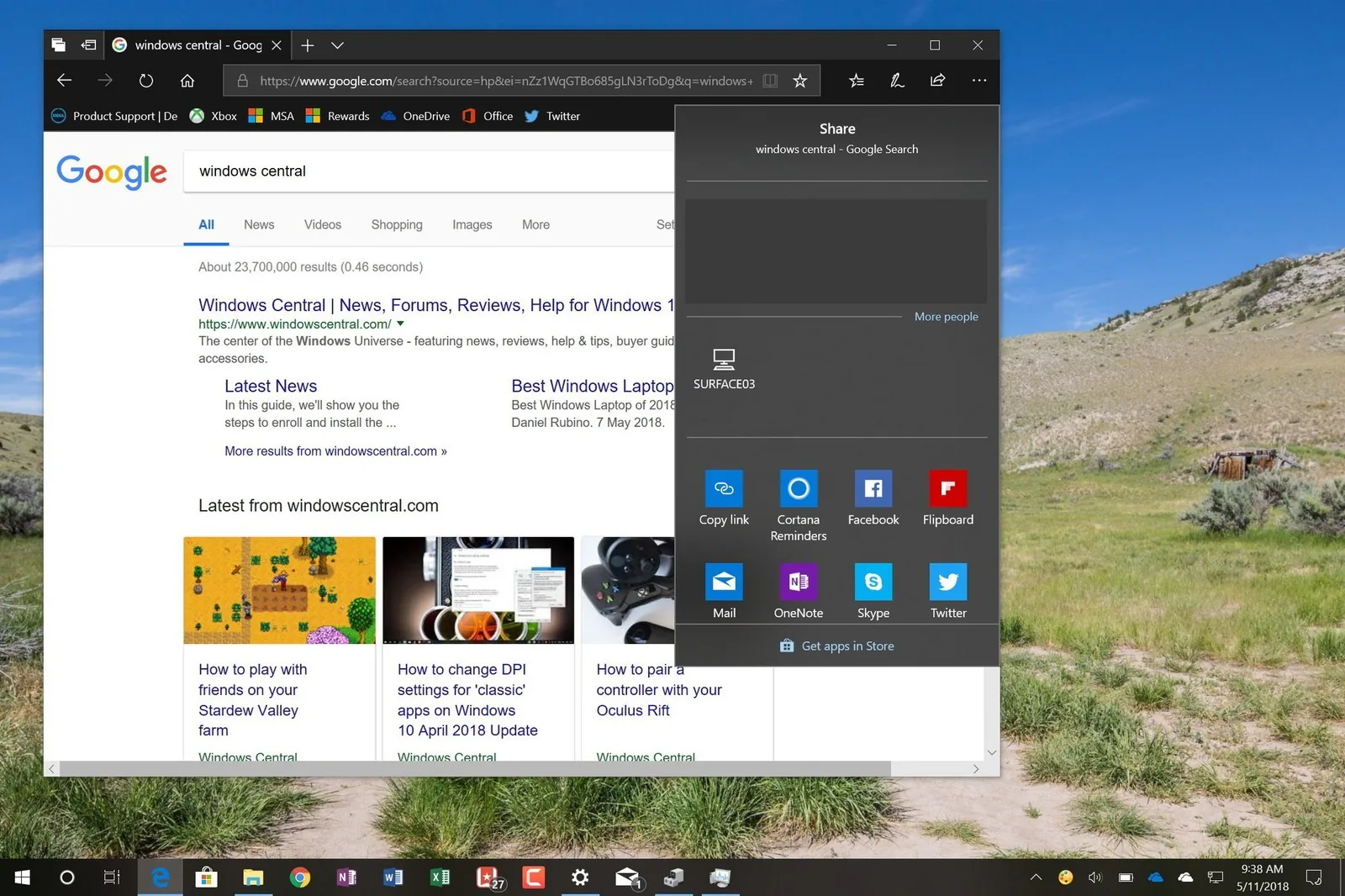Open Excel from the taskbar
Image resolution: width=1345 pixels, height=896 pixels.
pyautogui.click(x=440, y=878)
